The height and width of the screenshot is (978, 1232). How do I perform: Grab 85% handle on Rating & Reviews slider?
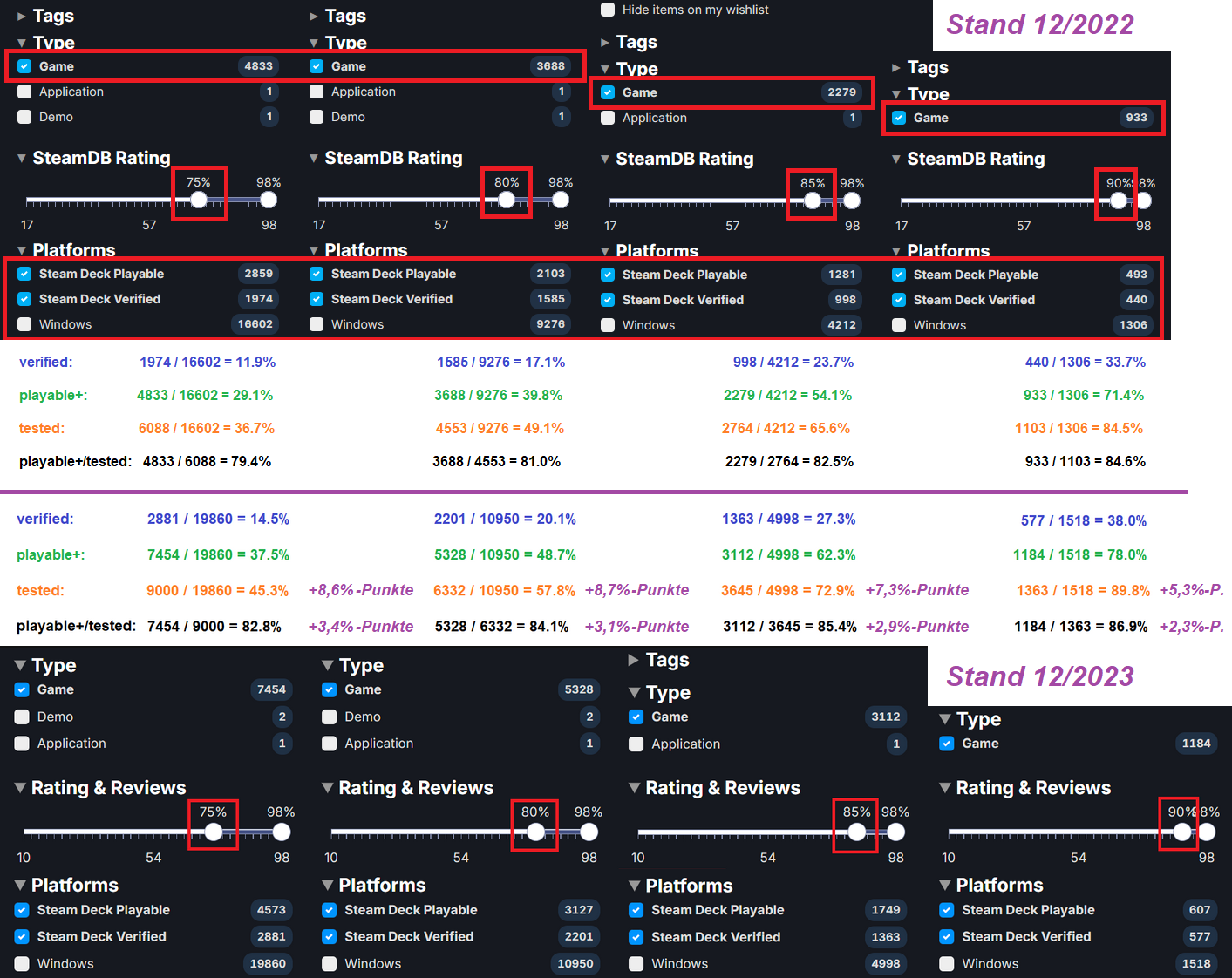pos(857,832)
